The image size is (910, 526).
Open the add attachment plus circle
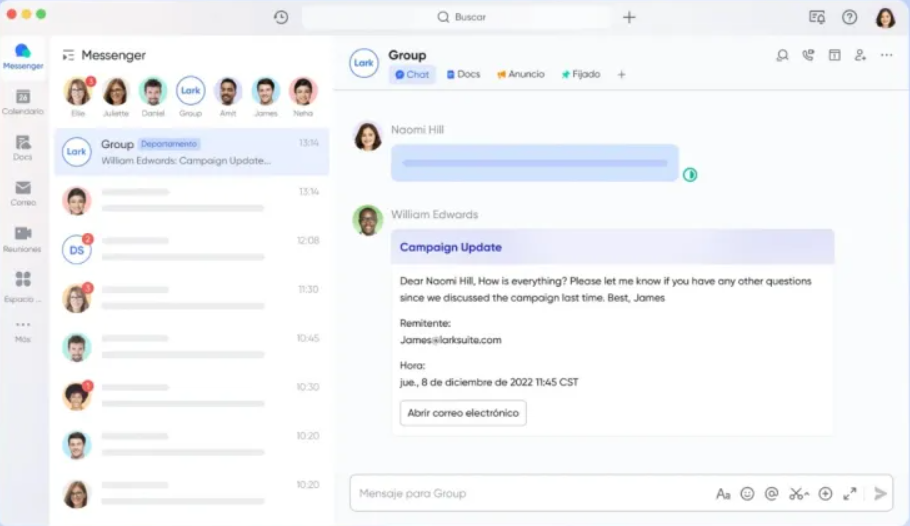click(825, 494)
